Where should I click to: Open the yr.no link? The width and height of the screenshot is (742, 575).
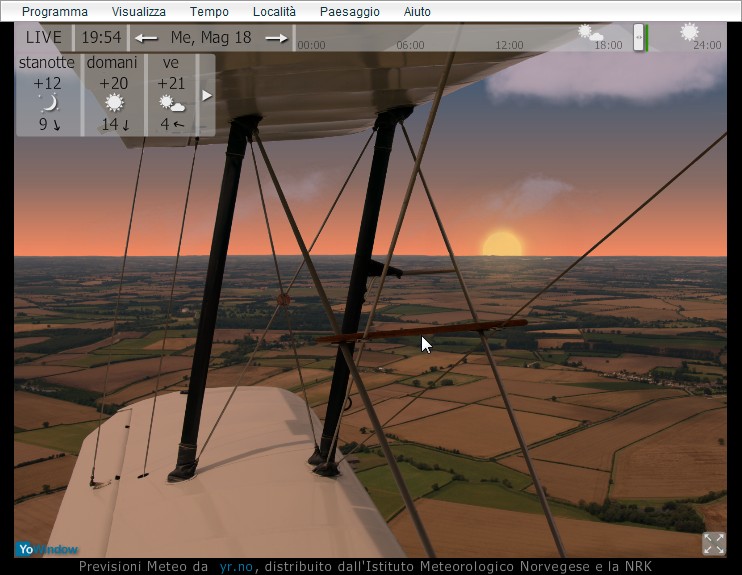(x=236, y=566)
